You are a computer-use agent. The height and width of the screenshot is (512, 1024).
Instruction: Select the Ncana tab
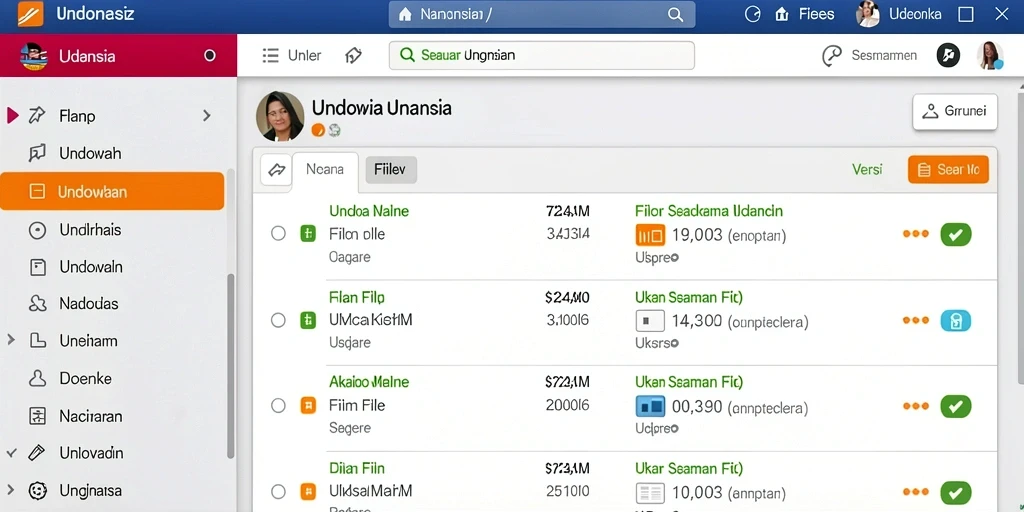click(x=325, y=170)
